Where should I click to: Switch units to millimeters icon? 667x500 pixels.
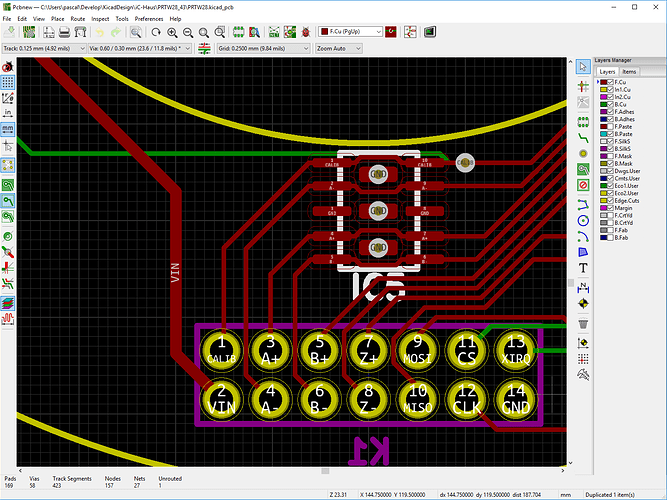pyautogui.click(x=8, y=129)
